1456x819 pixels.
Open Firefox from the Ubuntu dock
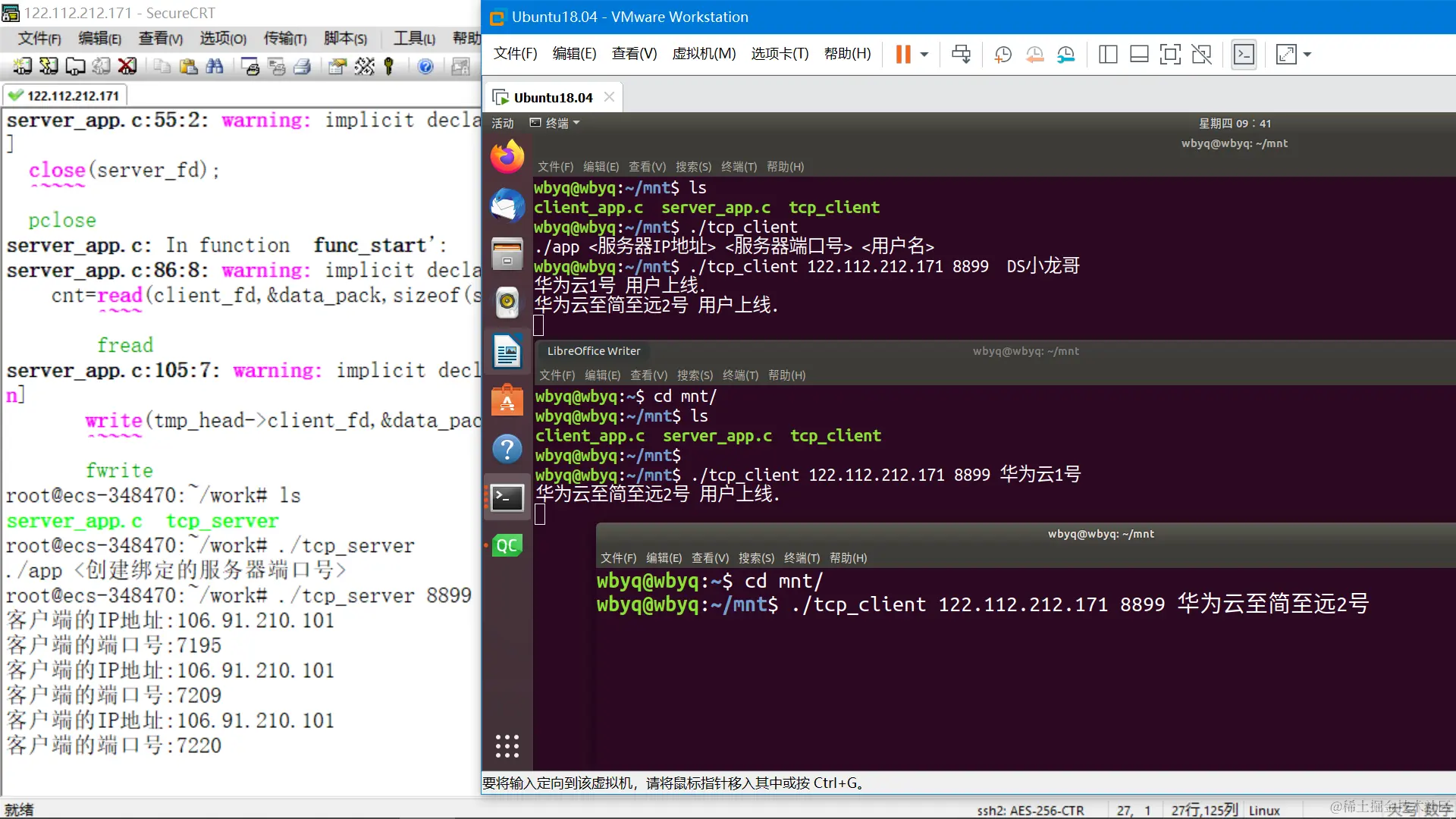click(x=507, y=157)
